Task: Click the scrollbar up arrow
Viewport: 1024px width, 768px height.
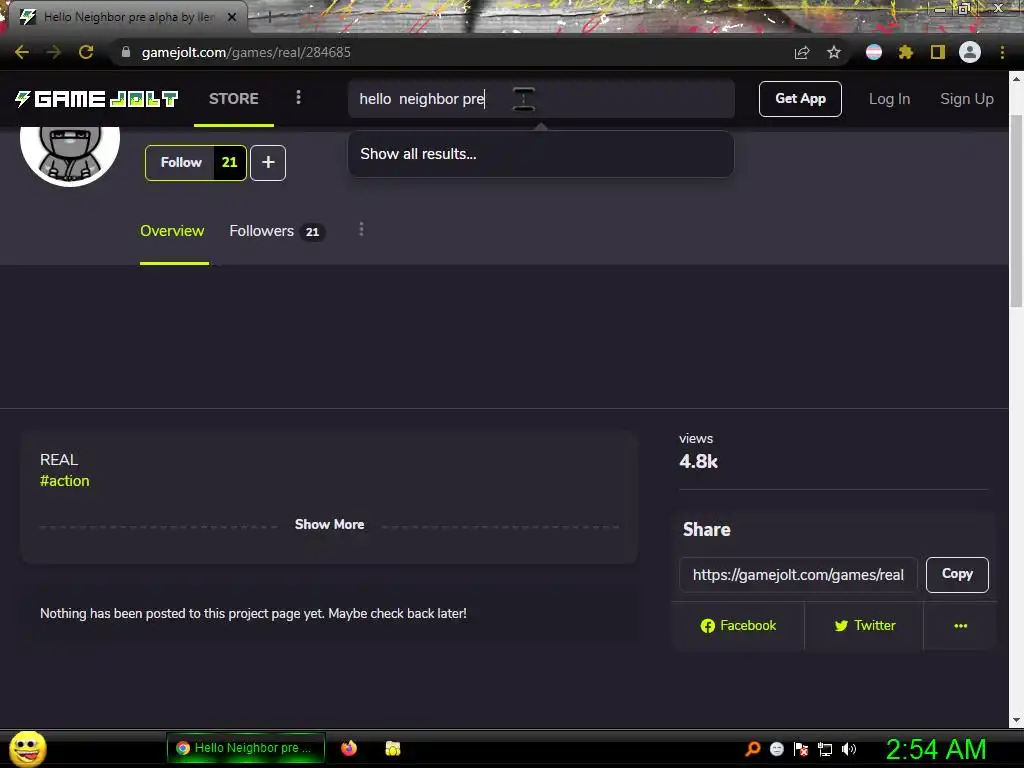Action: [x=1016, y=79]
